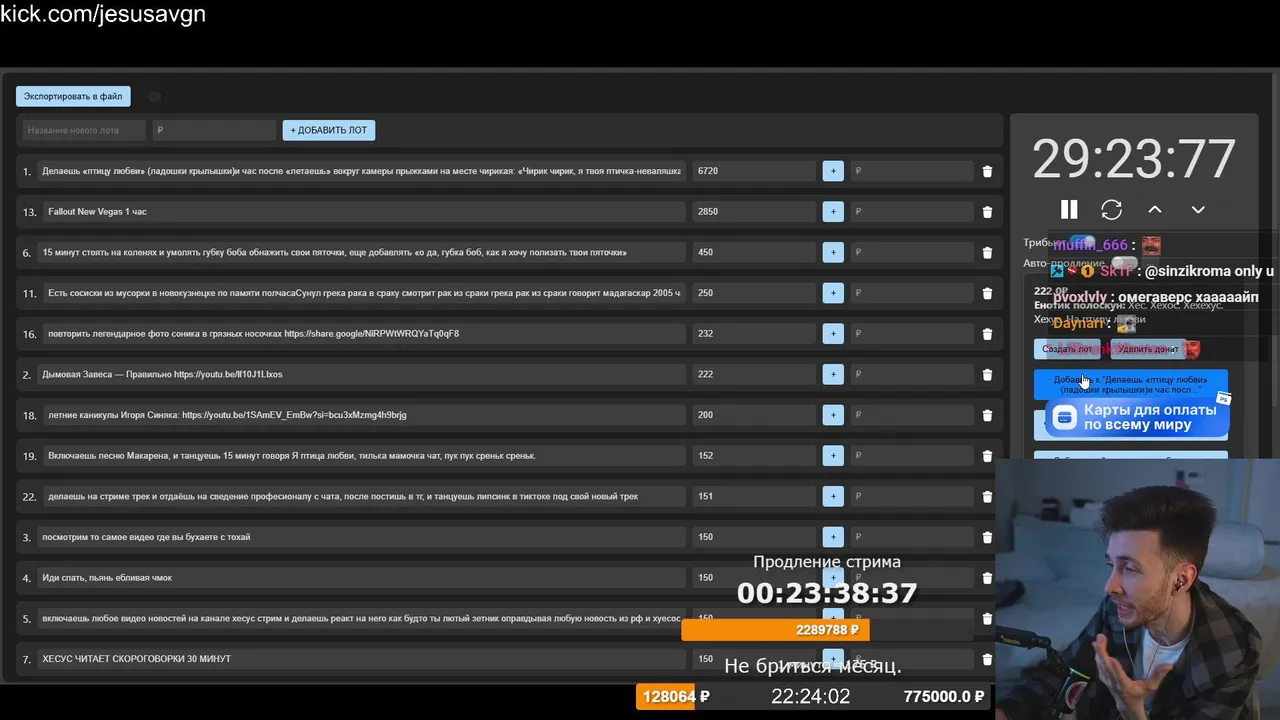Edit lot name Иди спать
The image size is (1280, 720).
[361, 578]
